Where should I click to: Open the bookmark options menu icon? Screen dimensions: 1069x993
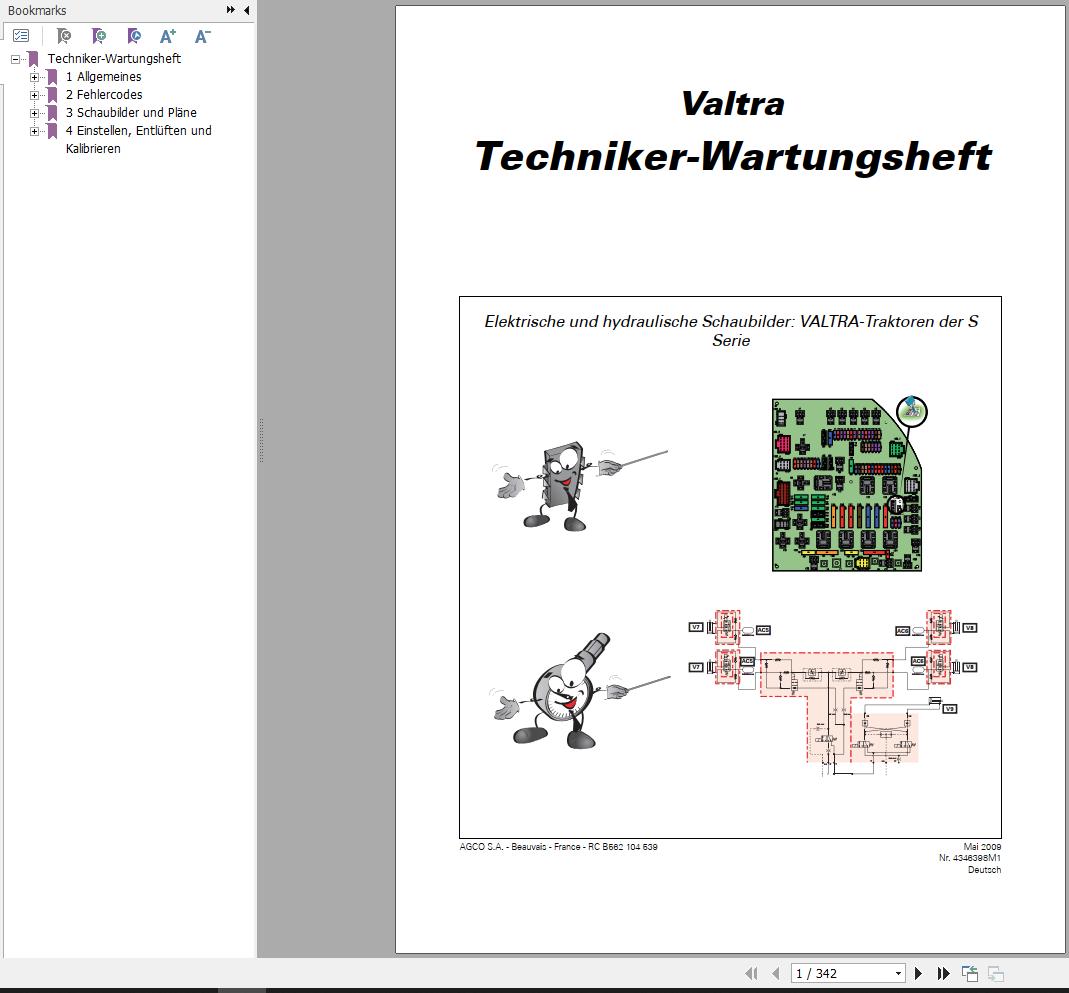(x=21, y=35)
